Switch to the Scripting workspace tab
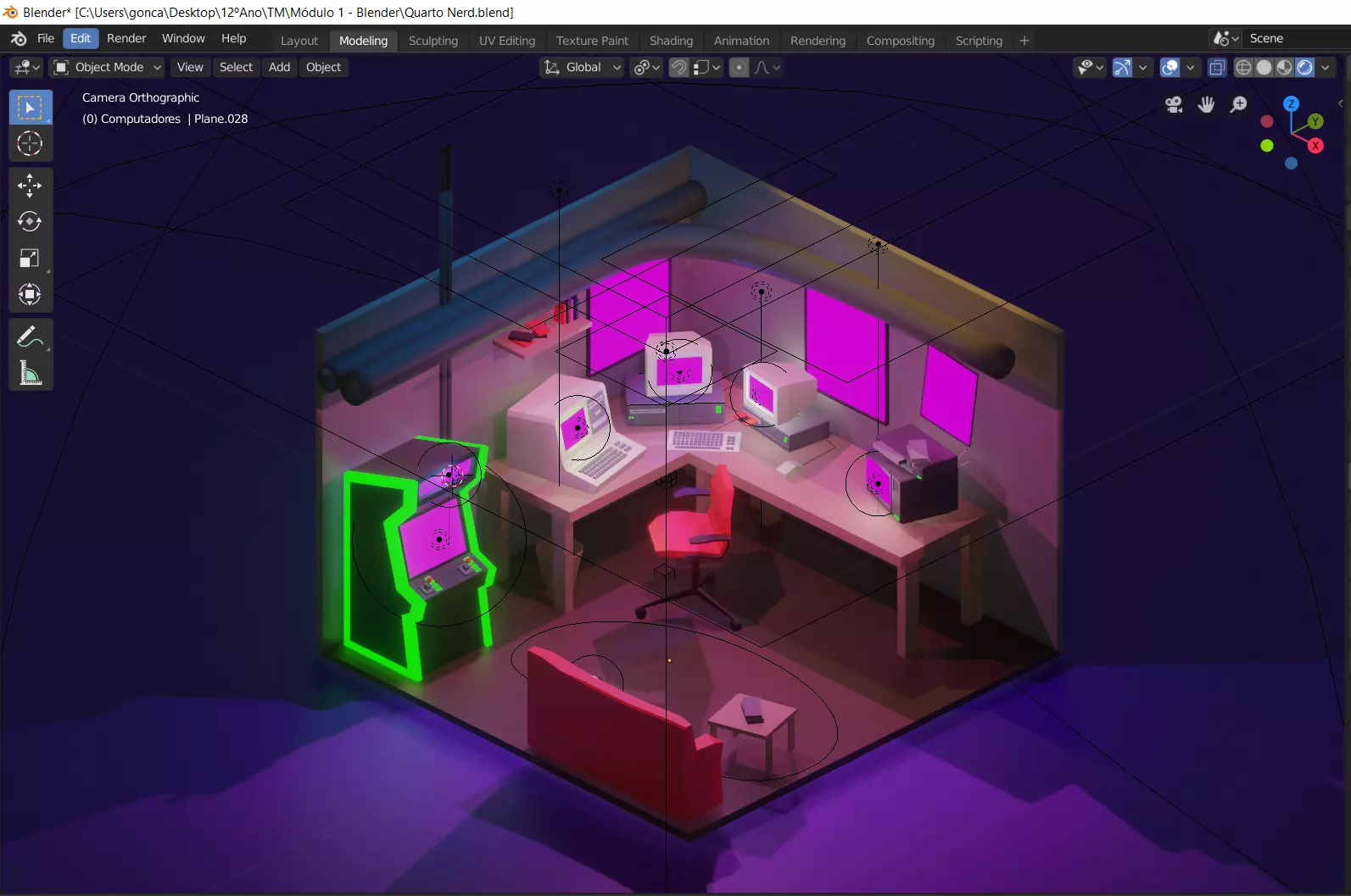 [x=979, y=41]
